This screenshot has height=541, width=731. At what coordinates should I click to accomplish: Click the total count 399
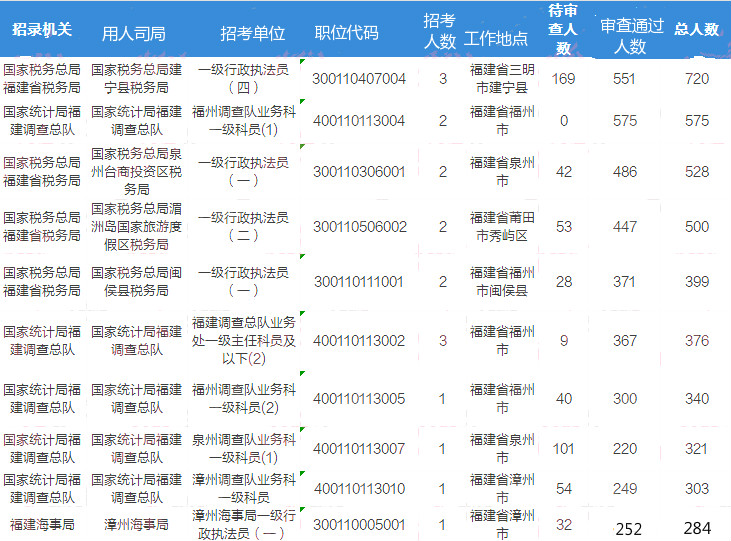pos(697,282)
